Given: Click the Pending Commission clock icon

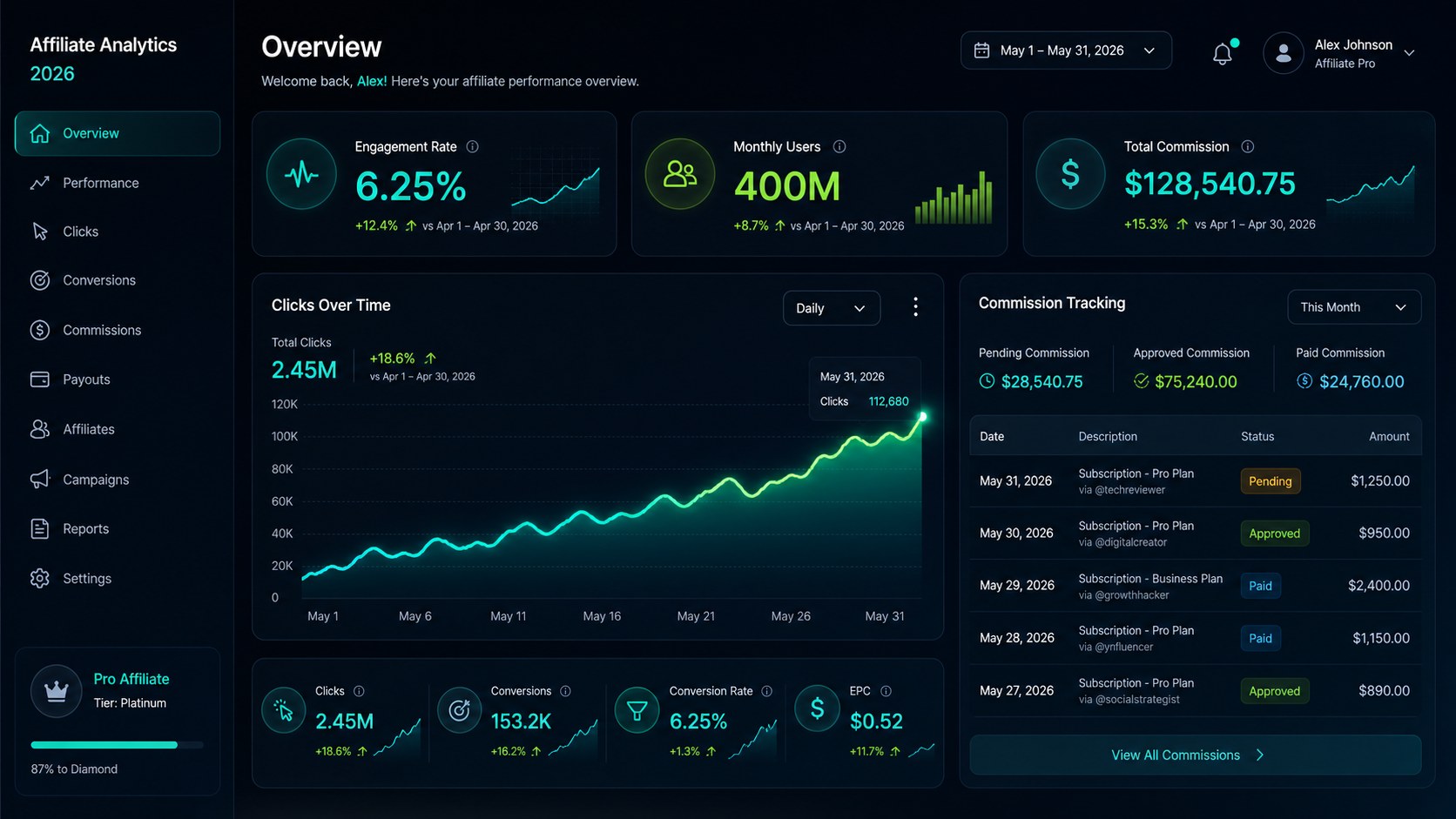Looking at the screenshot, I should coord(987,381).
